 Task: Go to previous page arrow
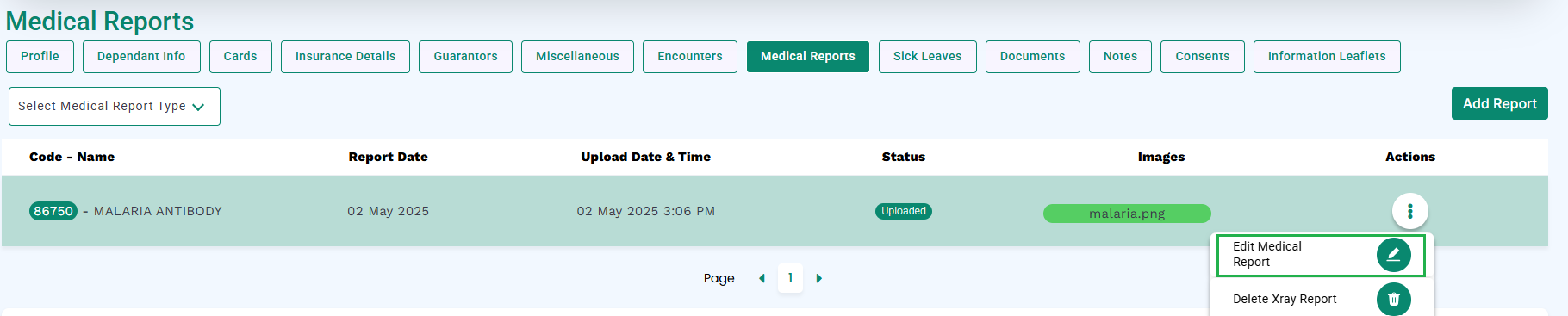click(x=762, y=278)
